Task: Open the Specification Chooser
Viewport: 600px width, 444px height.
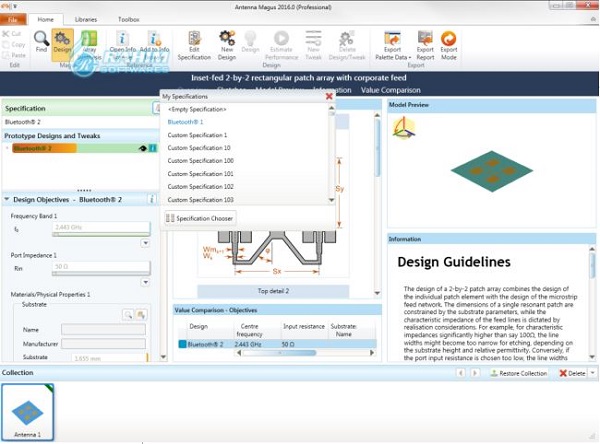Action: 199,218
